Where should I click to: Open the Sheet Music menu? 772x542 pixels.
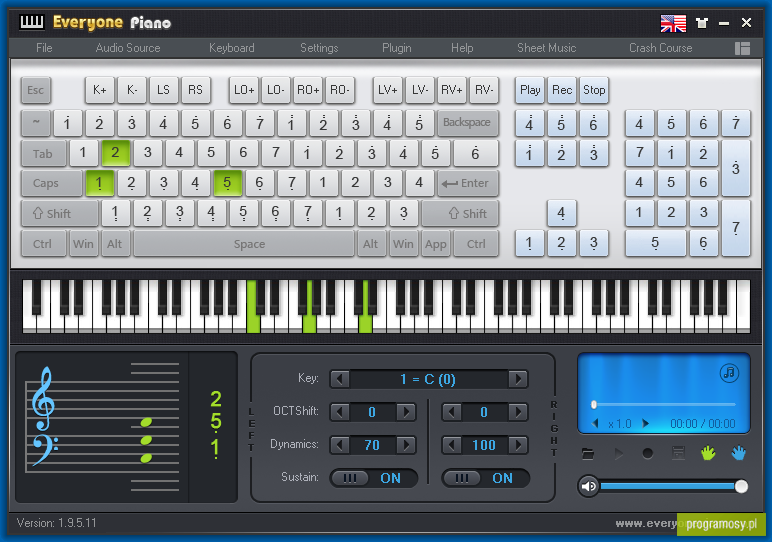[547, 48]
